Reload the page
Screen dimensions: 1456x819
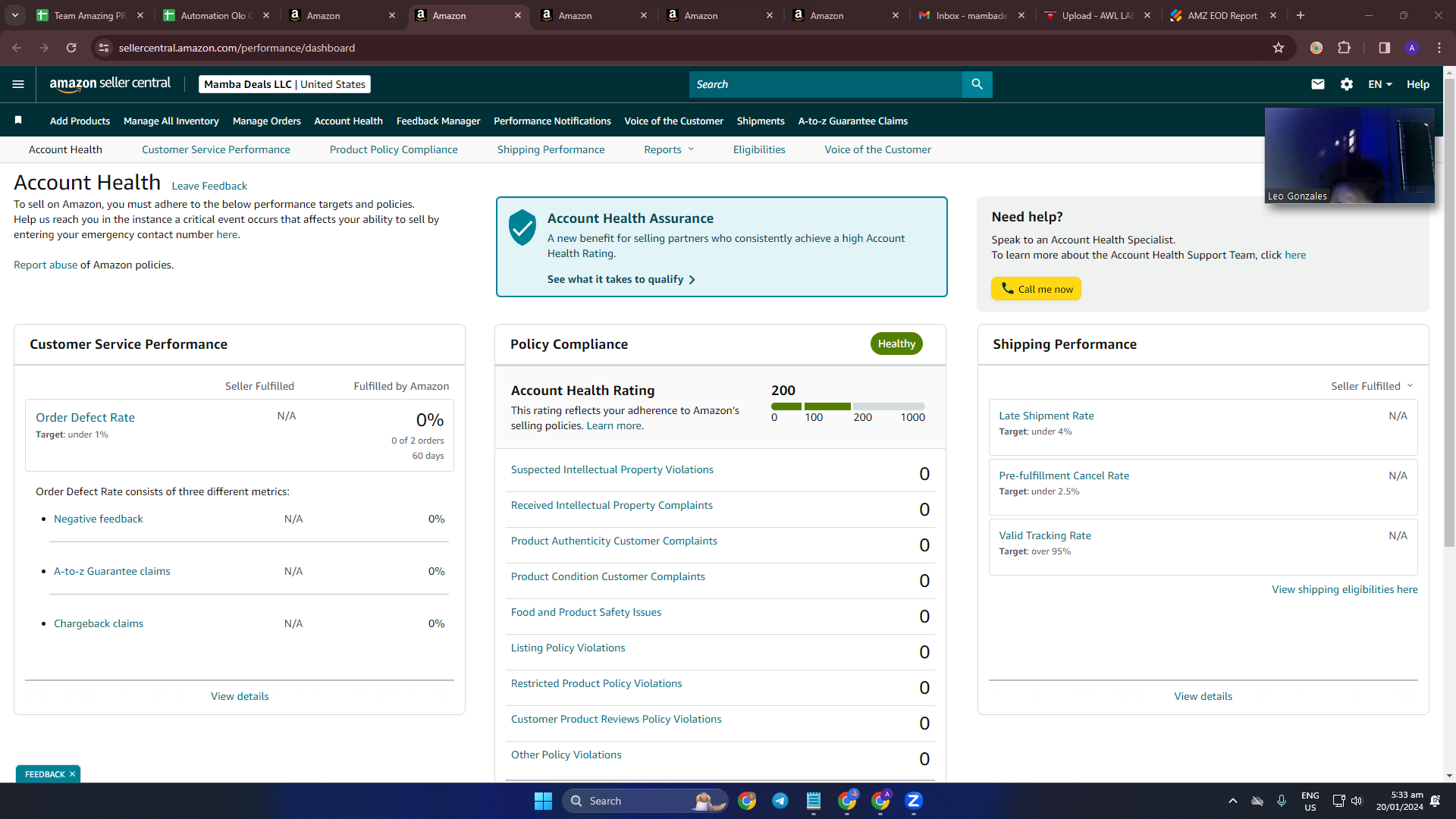tap(71, 48)
